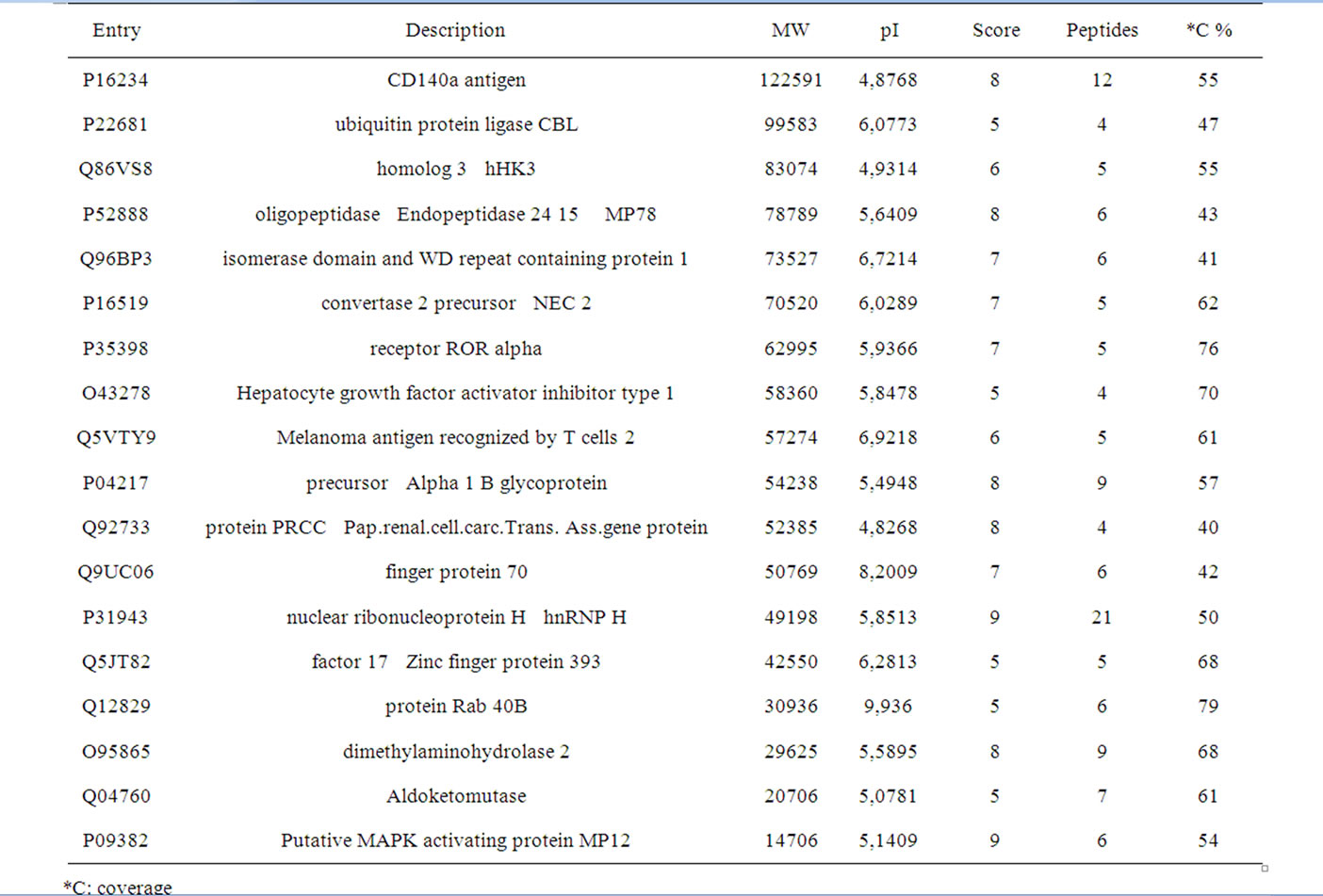Image resolution: width=1323 pixels, height=896 pixels.
Task: Click homolog 3 hHK3 description
Action: pos(456,169)
